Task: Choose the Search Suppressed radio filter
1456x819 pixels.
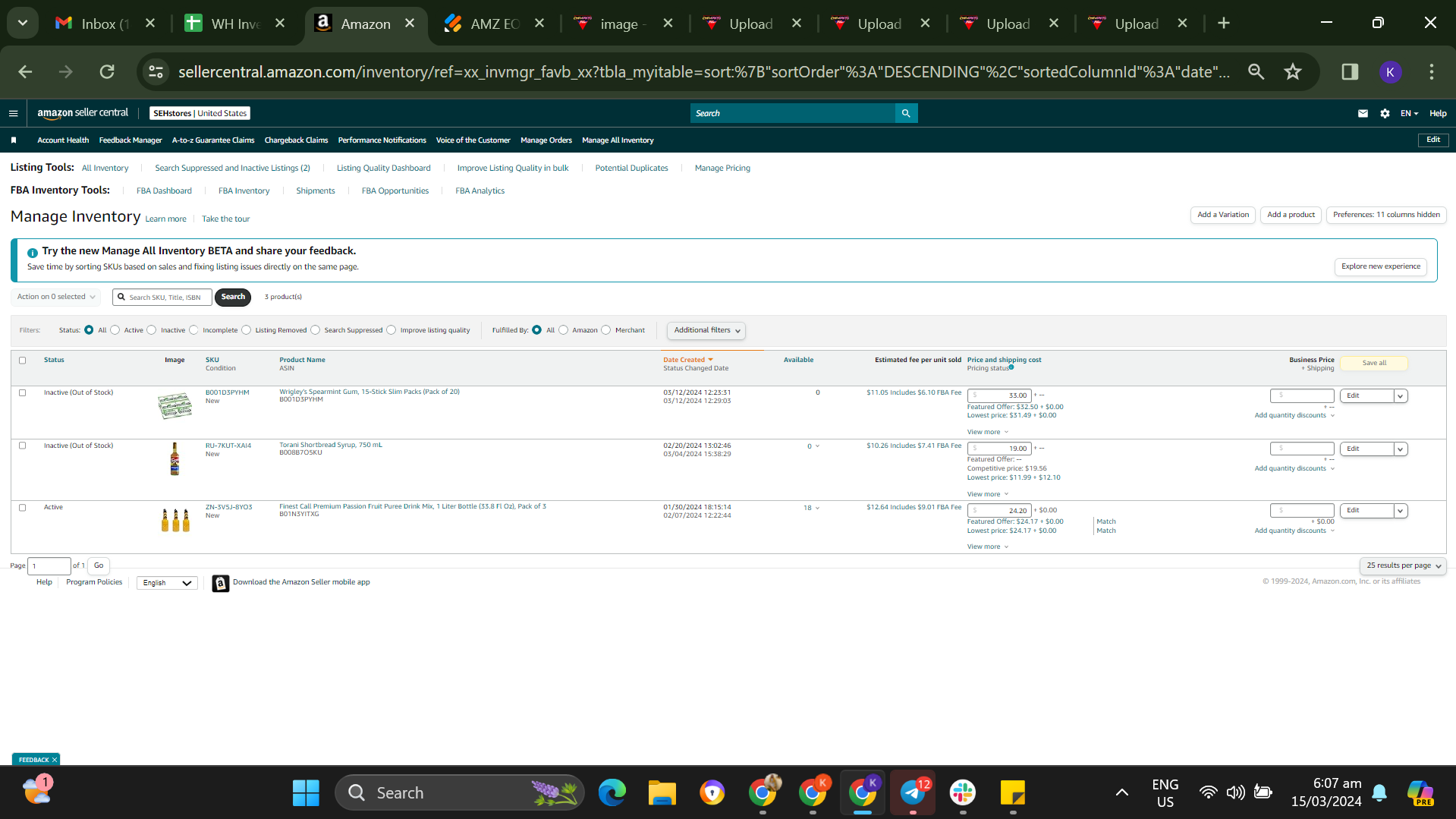Action: coord(316,330)
